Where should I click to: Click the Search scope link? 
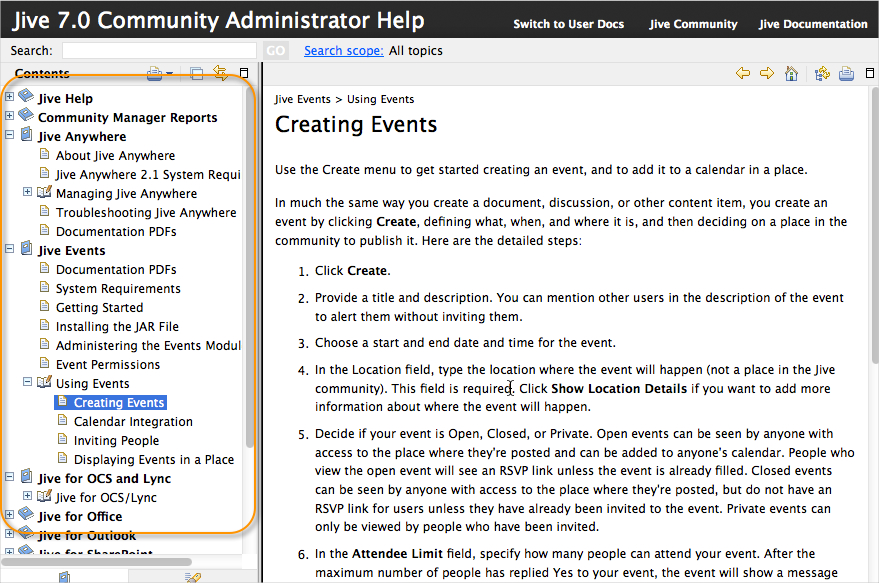pos(344,50)
